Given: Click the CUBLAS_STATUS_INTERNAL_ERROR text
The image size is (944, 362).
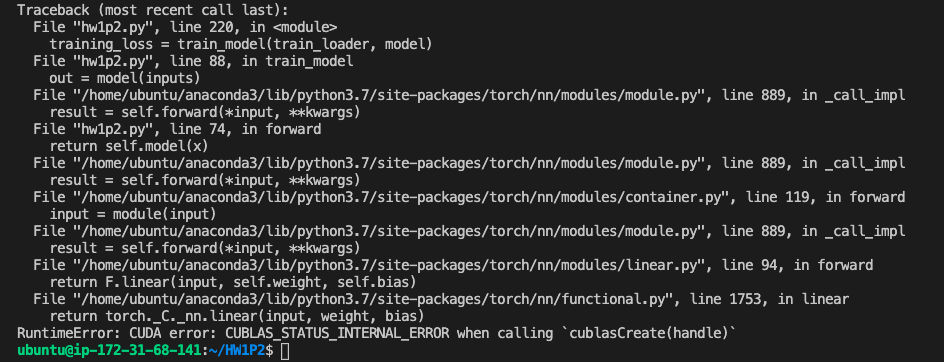Looking at the screenshot, I should pyautogui.click(x=337, y=333).
